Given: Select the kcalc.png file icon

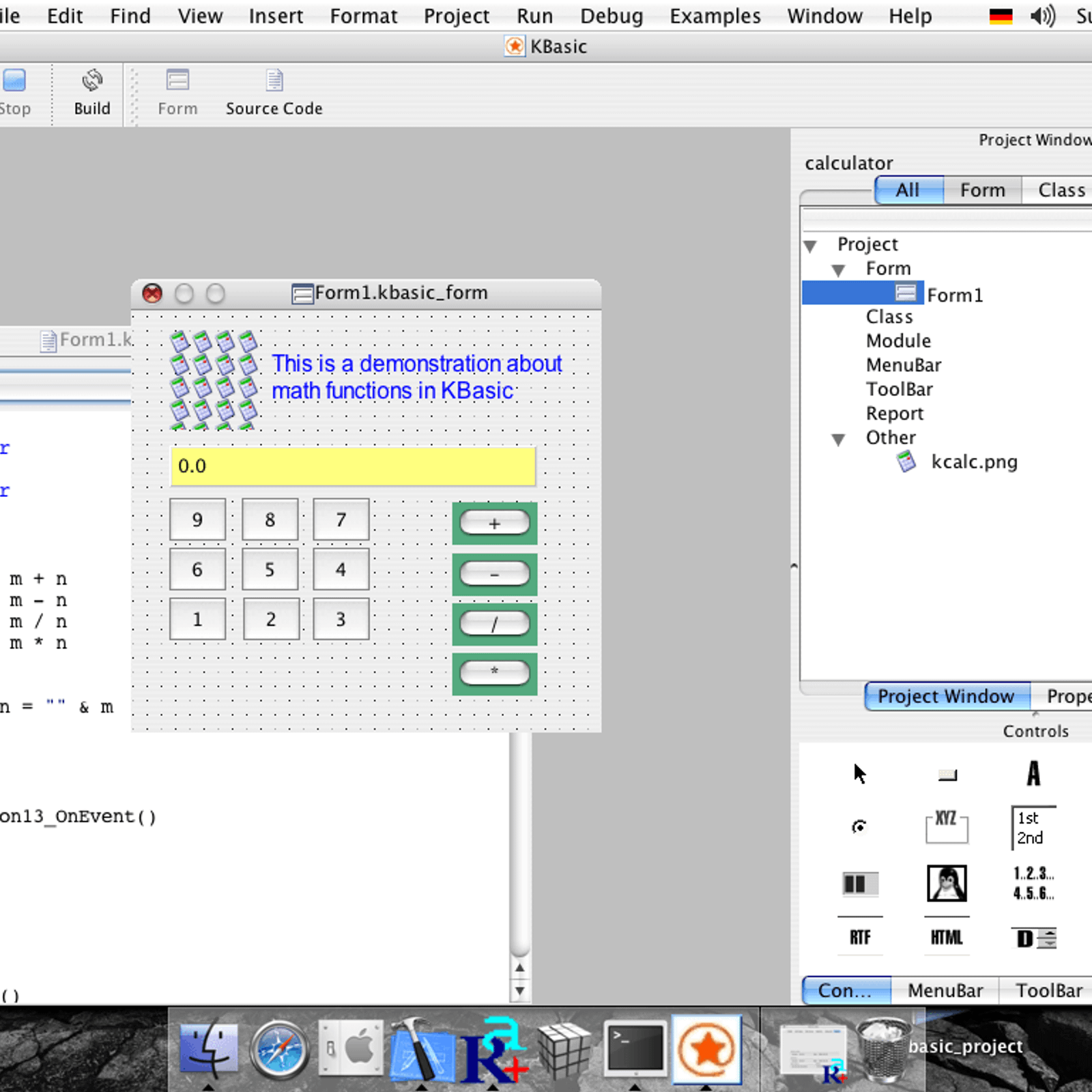Looking at the screenshot, I should [906, 462].
